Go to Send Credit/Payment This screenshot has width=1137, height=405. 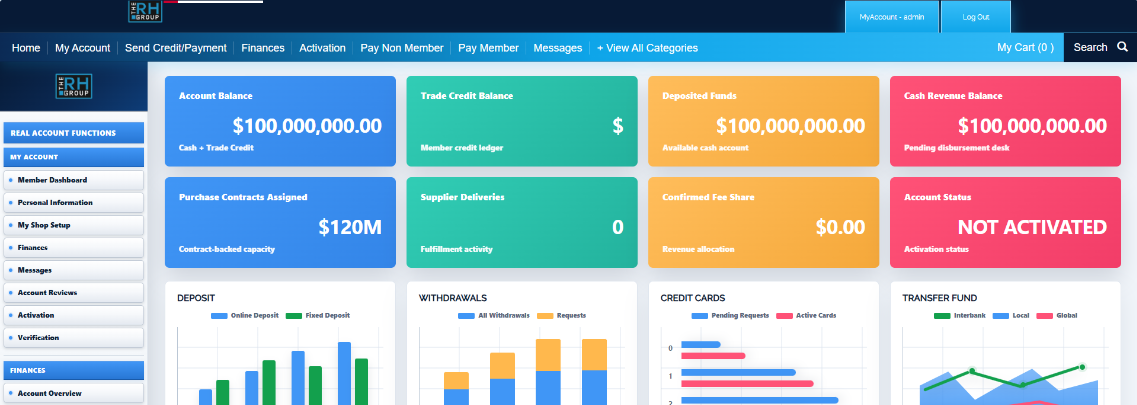pos(175,48)
